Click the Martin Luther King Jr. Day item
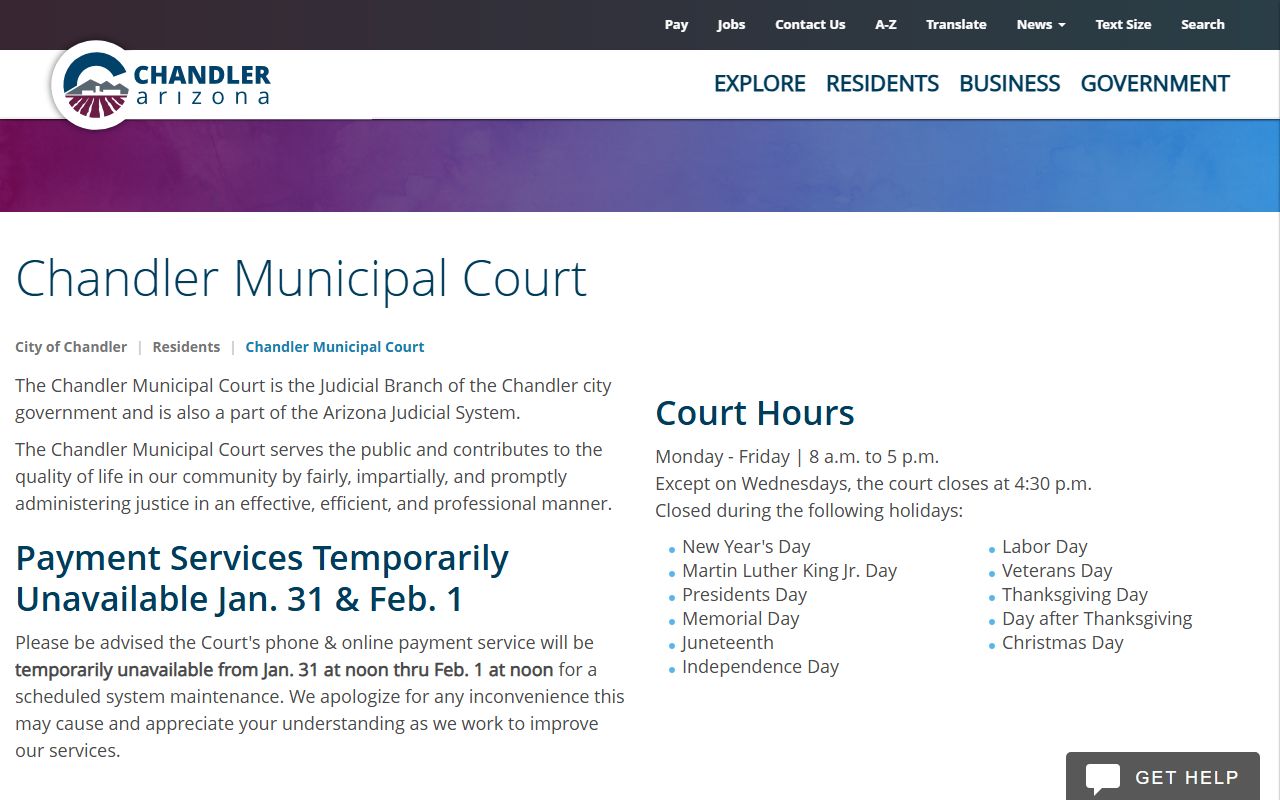The image size is (1280, 800). [x=790, y=571]
